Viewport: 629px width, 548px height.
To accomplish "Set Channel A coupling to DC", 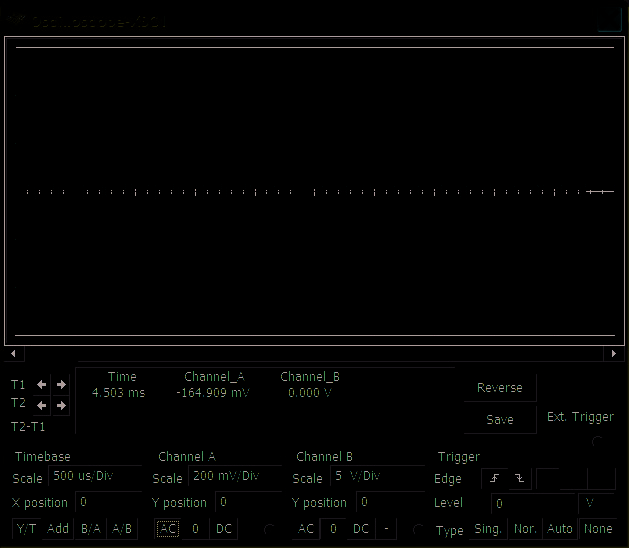I will (224, 529).
